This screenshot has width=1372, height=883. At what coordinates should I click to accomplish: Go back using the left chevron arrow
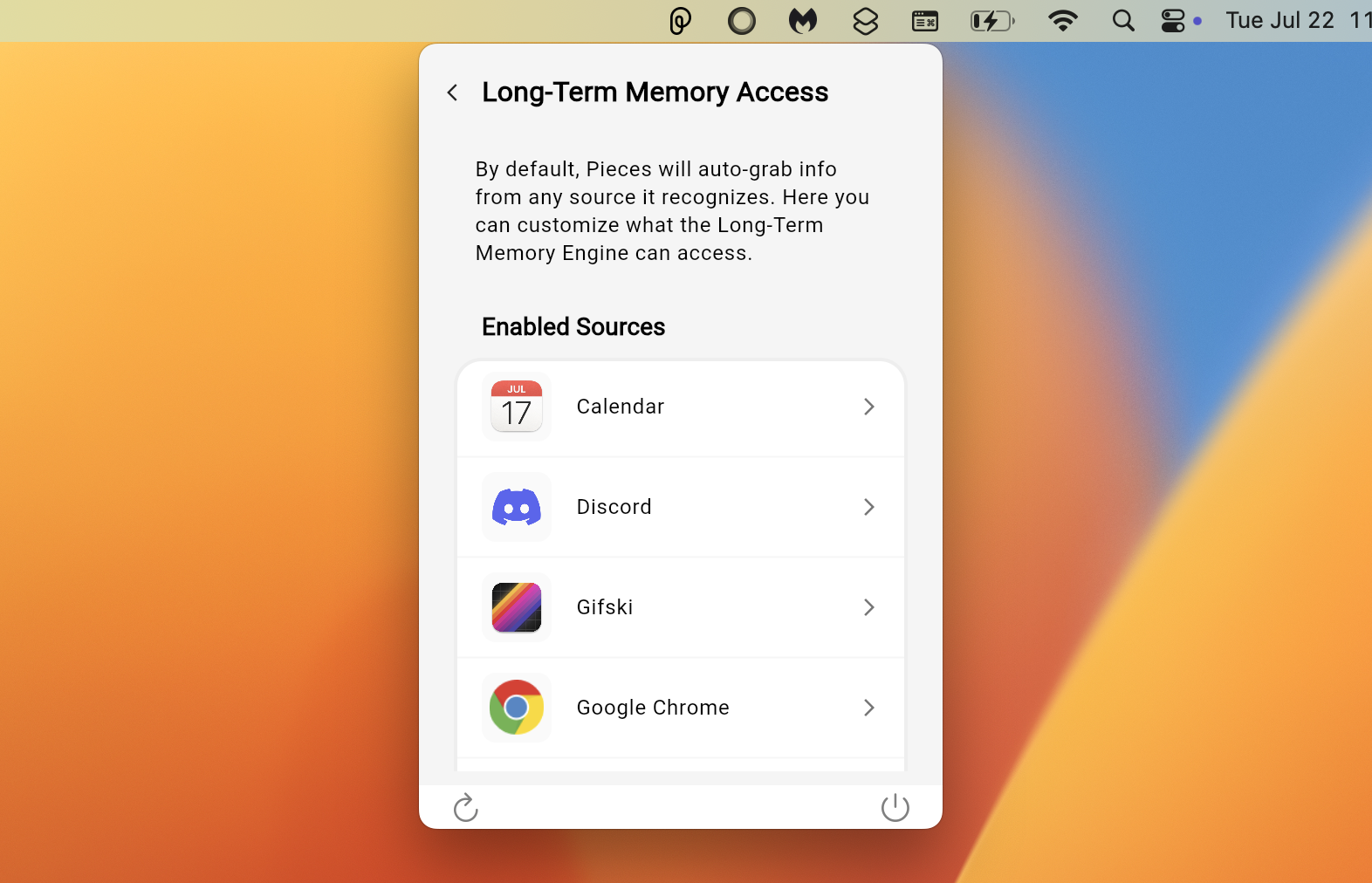coord(452,92)
